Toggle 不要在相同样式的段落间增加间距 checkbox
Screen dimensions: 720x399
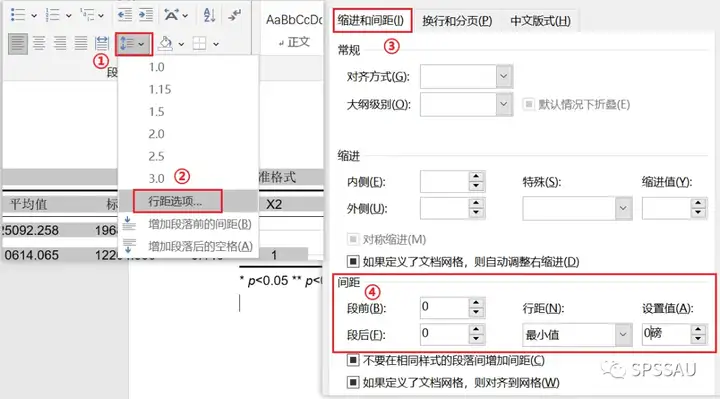(353, 360)
